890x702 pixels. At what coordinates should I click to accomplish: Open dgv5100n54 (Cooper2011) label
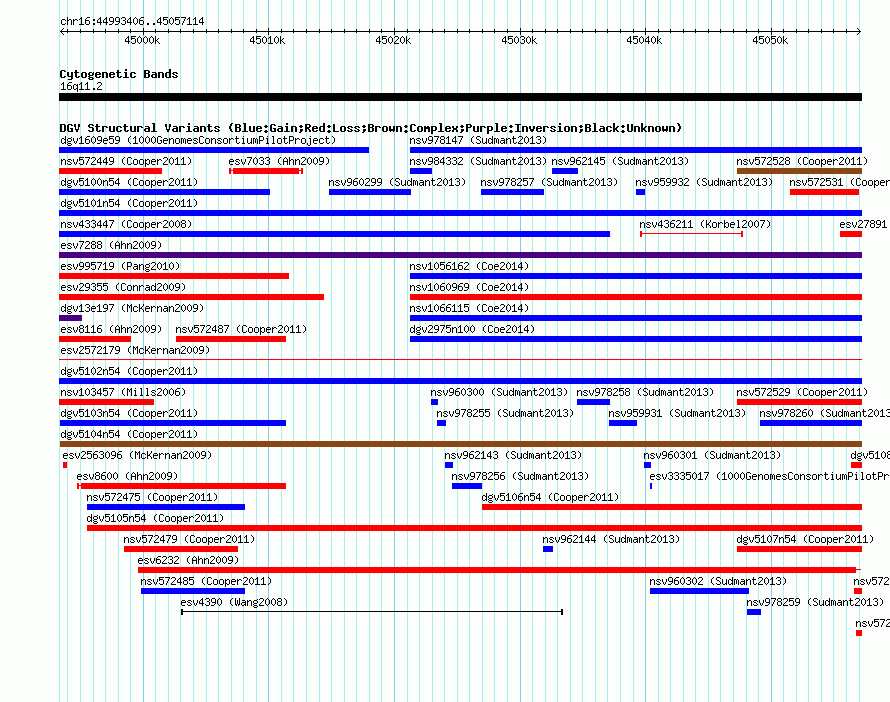click(x=129, y=182)
